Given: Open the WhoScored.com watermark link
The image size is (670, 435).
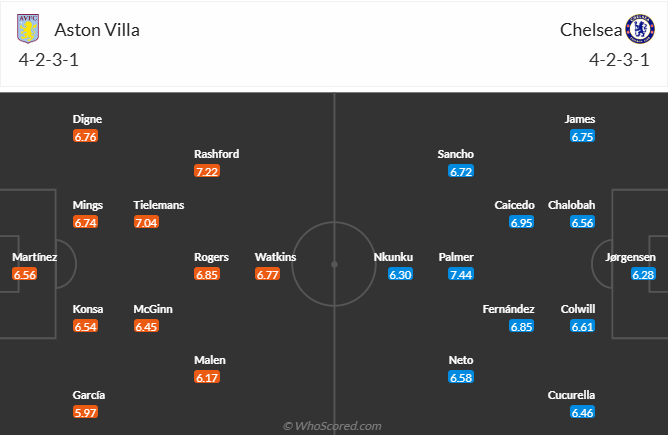Looking at the screenshot, I should (x=332, y=426).
